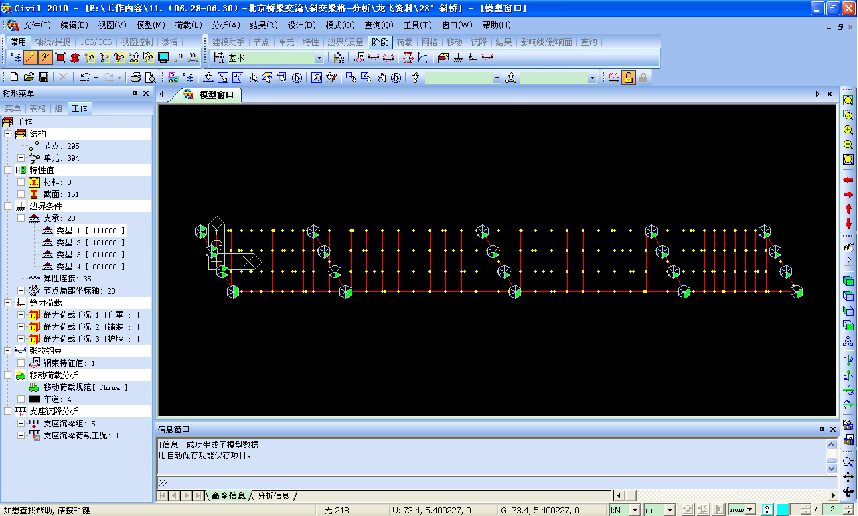Viewport: 858px width, 516px height.
Task: Select 移动荷载规范 item in tree
Action: [x=85, y=387]
